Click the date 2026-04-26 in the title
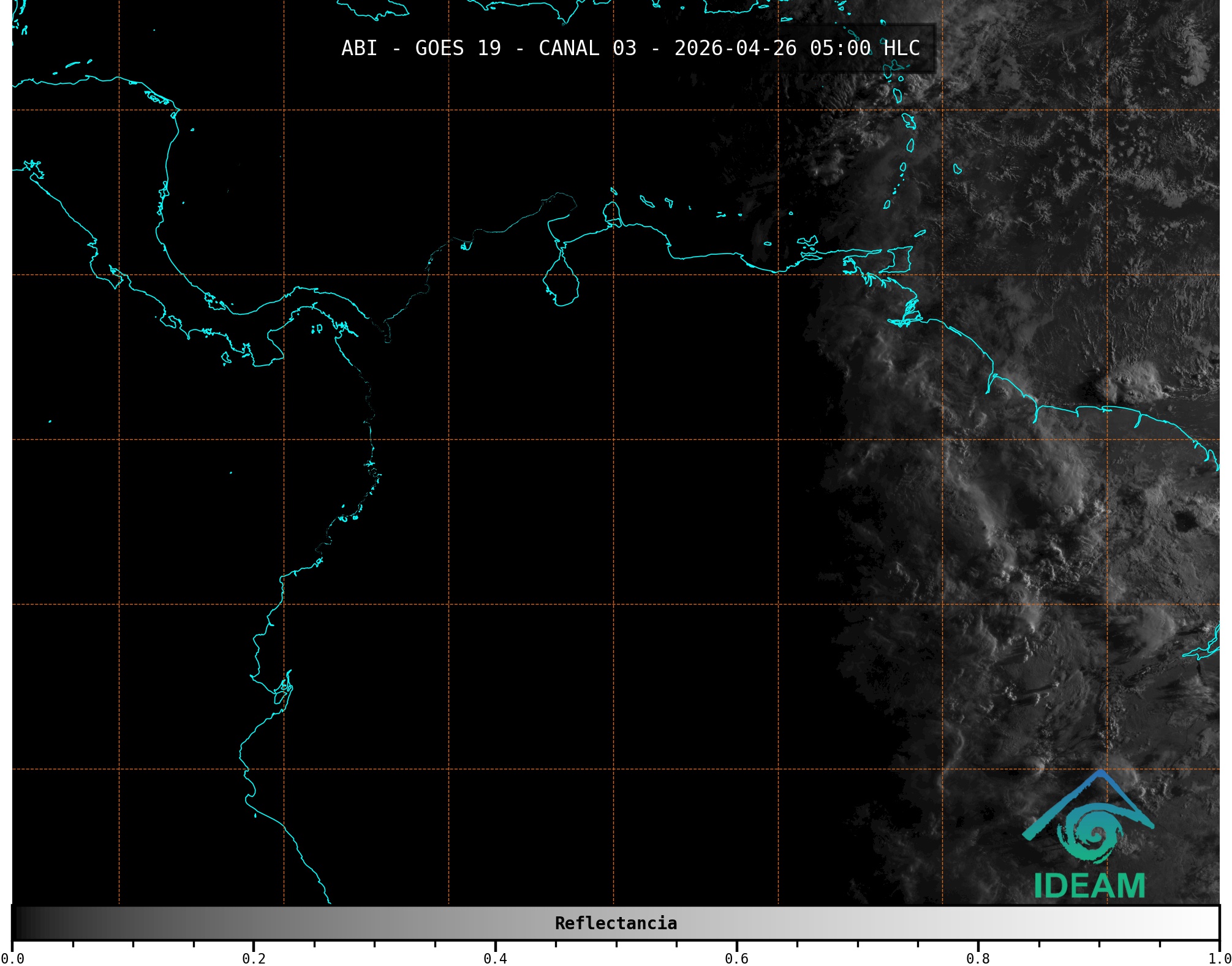The image size is (1232, 966). pyautogui.click(x=735, y=48)
